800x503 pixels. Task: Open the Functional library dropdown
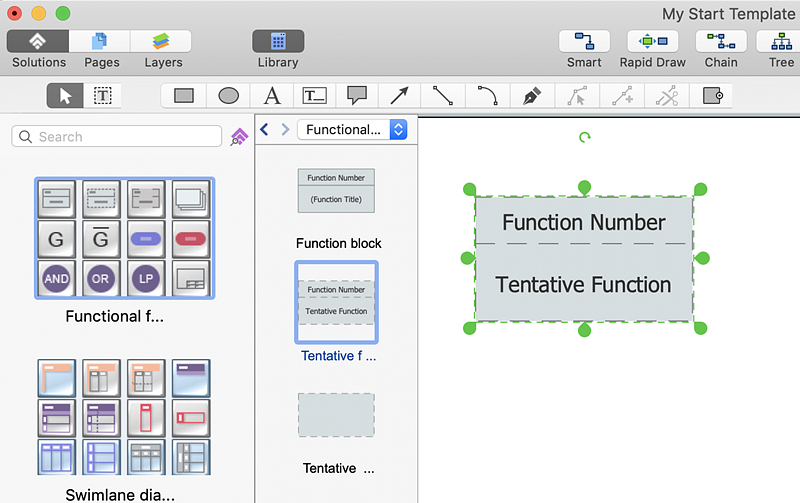(x=353, y=129)
